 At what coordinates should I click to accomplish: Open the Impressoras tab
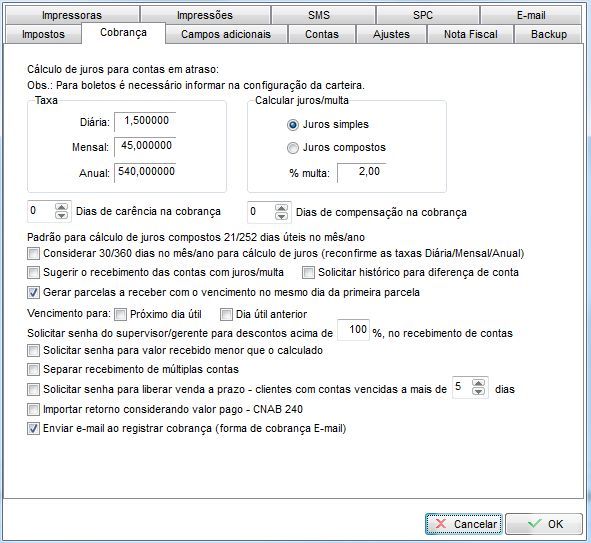[x=72, y=15]
